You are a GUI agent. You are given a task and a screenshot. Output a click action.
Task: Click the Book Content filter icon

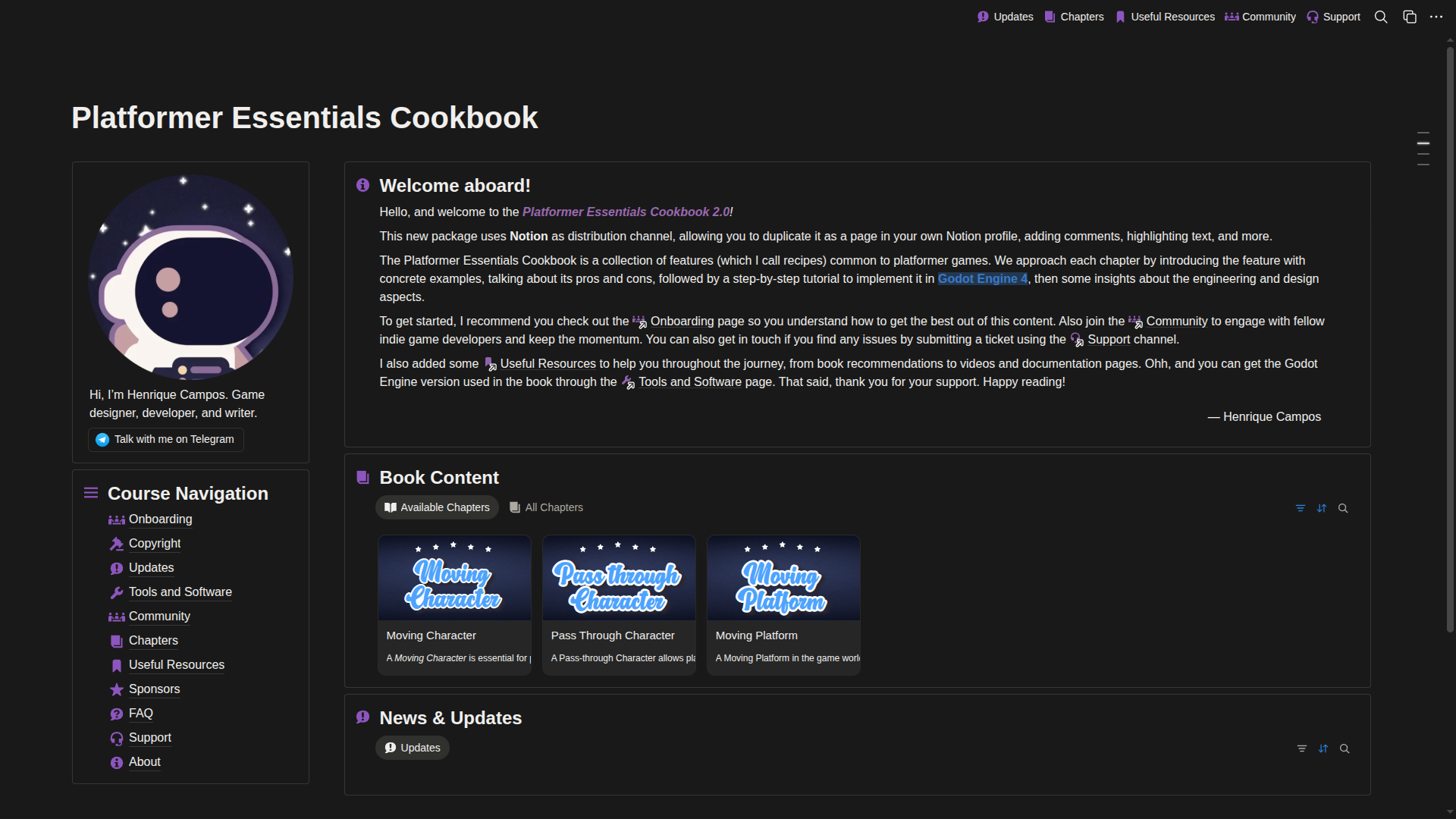1301,508
